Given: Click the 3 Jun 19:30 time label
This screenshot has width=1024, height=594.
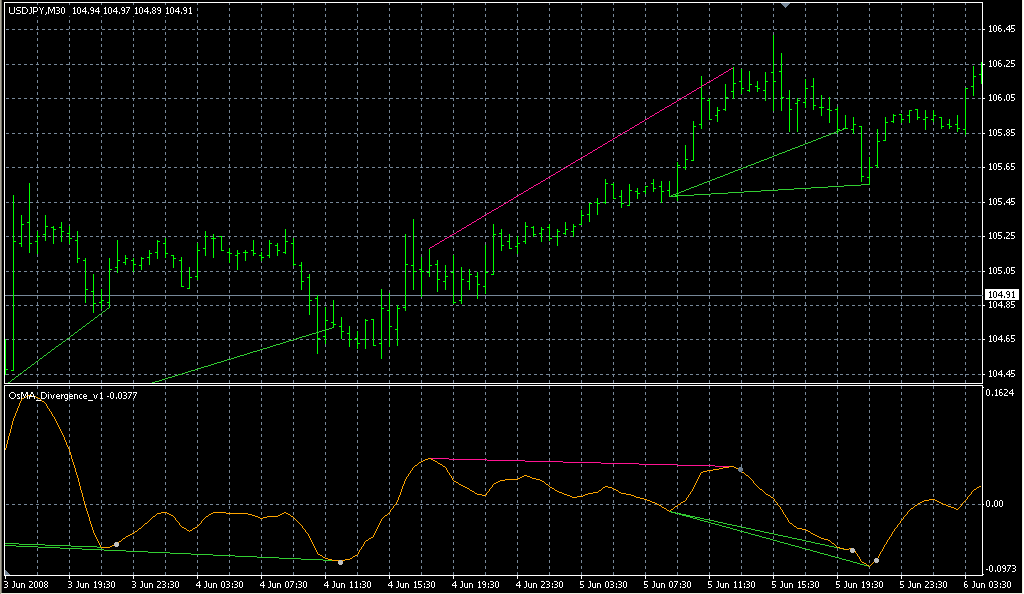Looking at the screenshot, I should click(x=91, y=585).
